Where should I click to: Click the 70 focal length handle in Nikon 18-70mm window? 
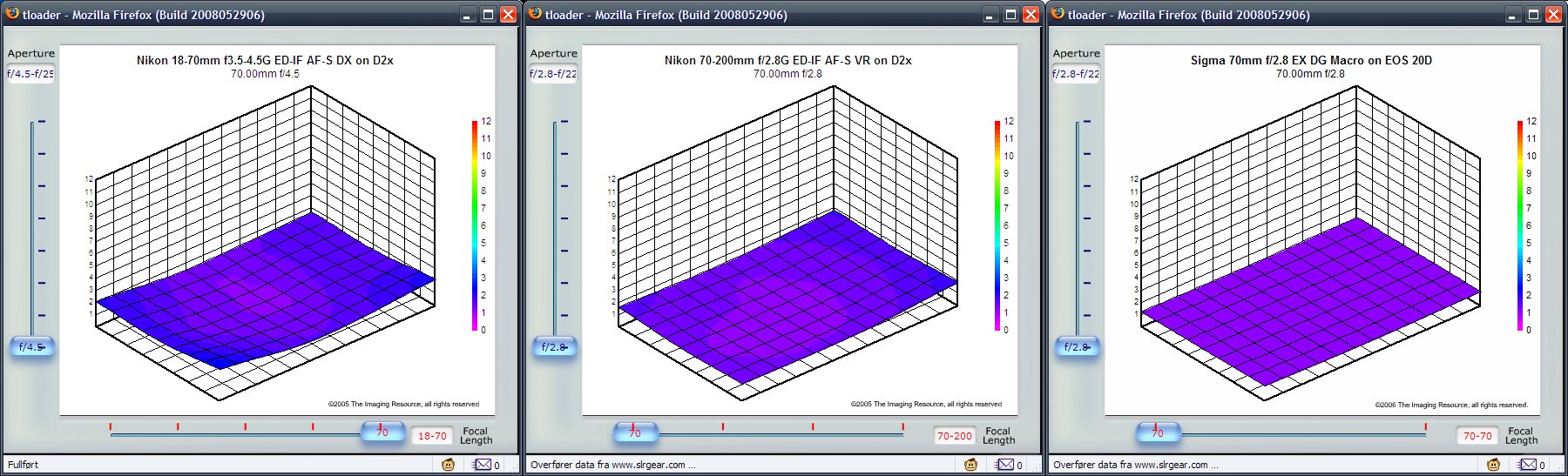382,432
